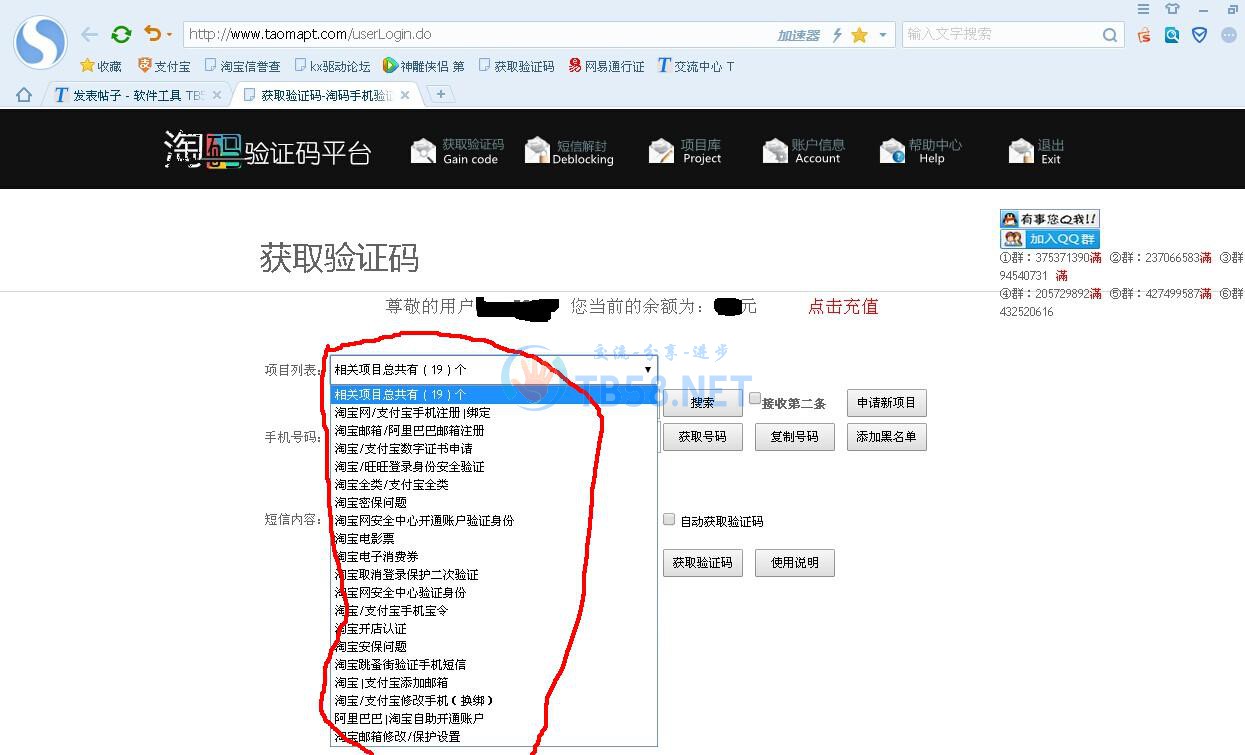Open the 神雕侠侣 bookmark

tap(424, 66)
